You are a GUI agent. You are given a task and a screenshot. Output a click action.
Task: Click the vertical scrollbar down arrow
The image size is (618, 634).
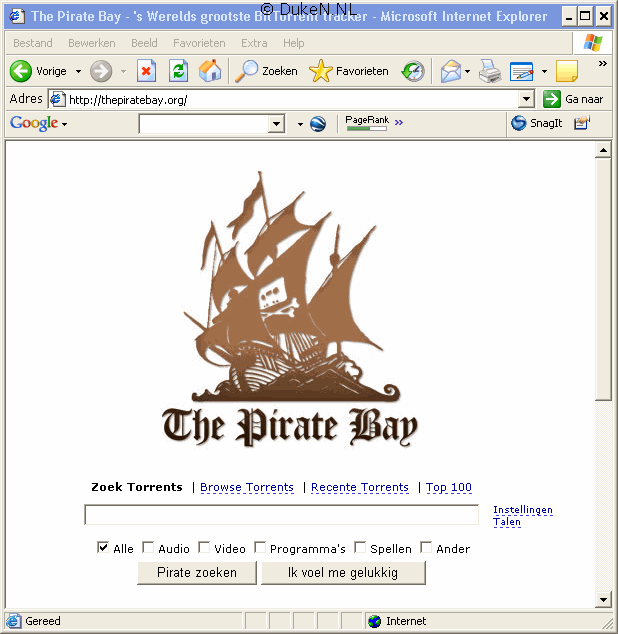coord(603,600)
